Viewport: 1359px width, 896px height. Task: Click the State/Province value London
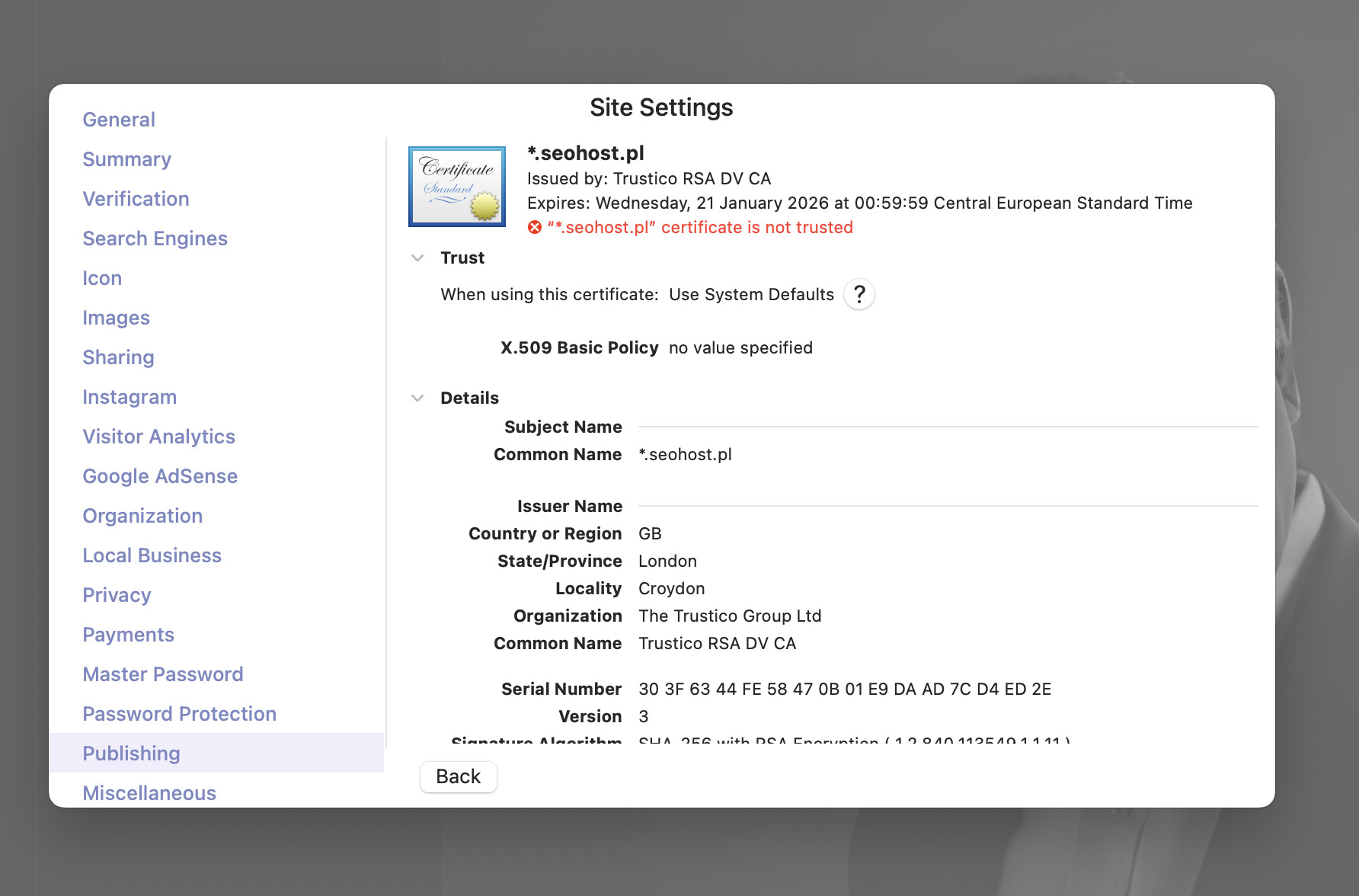(667, 562)
